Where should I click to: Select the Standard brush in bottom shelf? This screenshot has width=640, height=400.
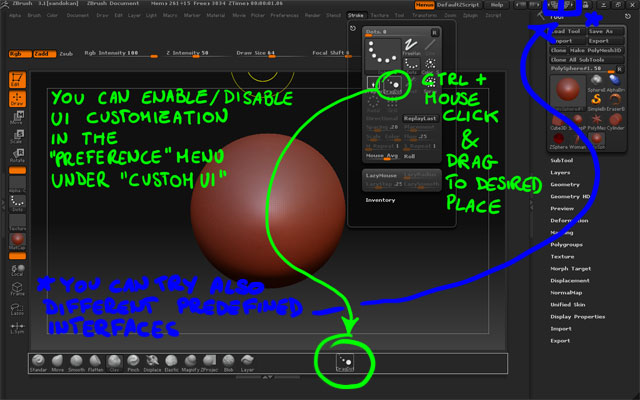click(38, 363)
